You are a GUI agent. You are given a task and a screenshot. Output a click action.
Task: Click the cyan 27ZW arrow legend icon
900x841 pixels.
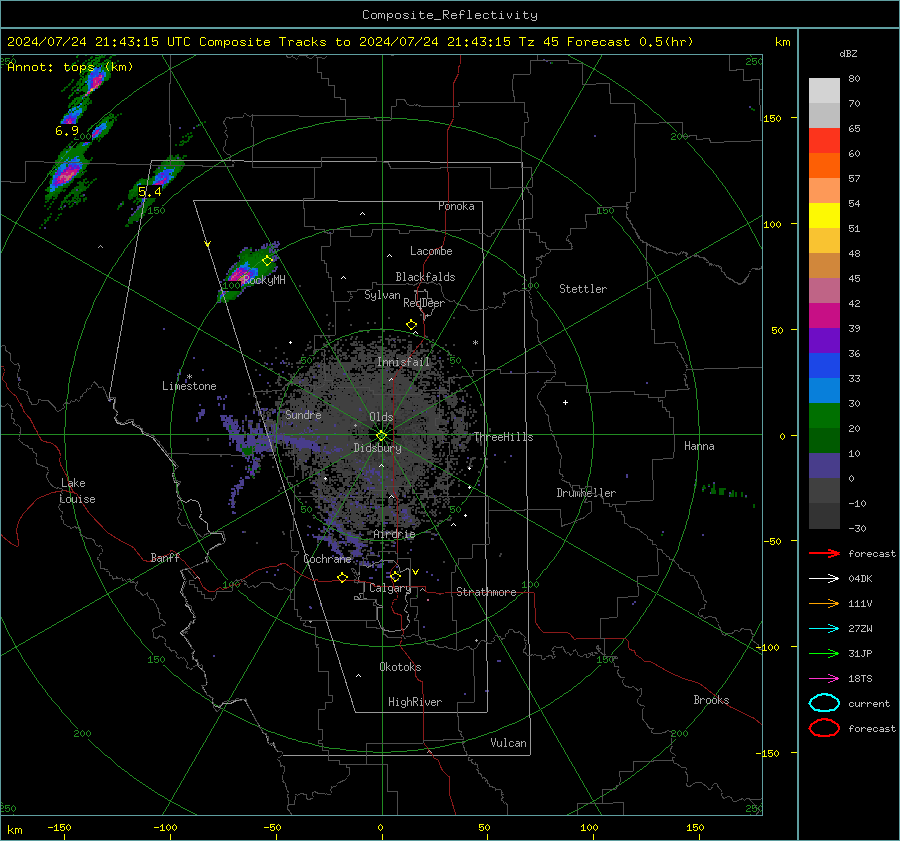[824, 629]
